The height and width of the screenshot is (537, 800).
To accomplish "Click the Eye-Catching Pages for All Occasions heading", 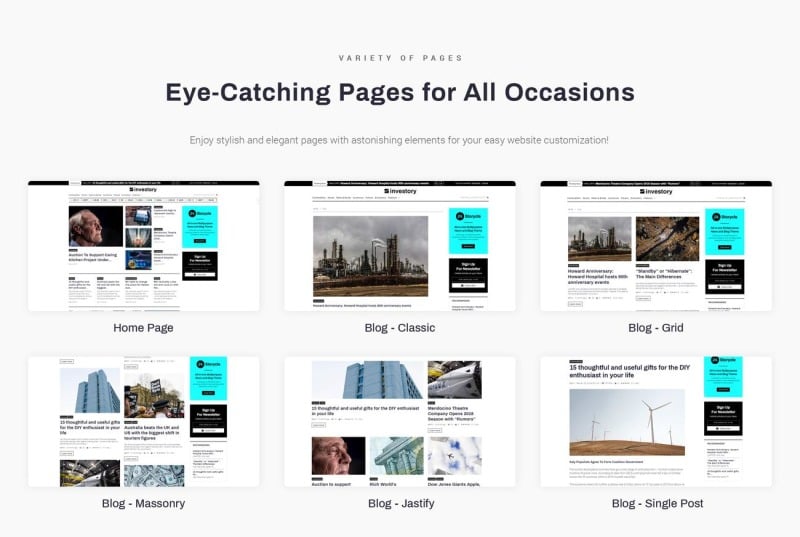I will coord(400,92).
